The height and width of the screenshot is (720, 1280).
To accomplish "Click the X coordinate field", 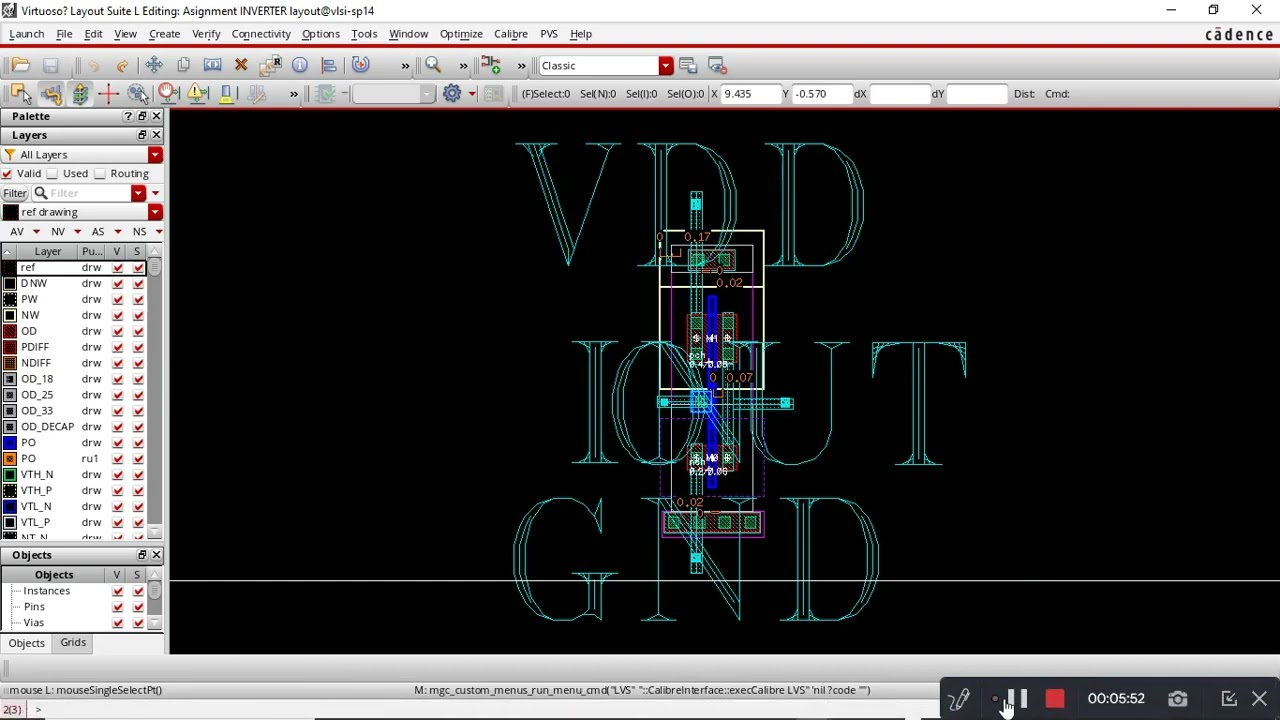I will pyautogui.click(x=751, y=94).
